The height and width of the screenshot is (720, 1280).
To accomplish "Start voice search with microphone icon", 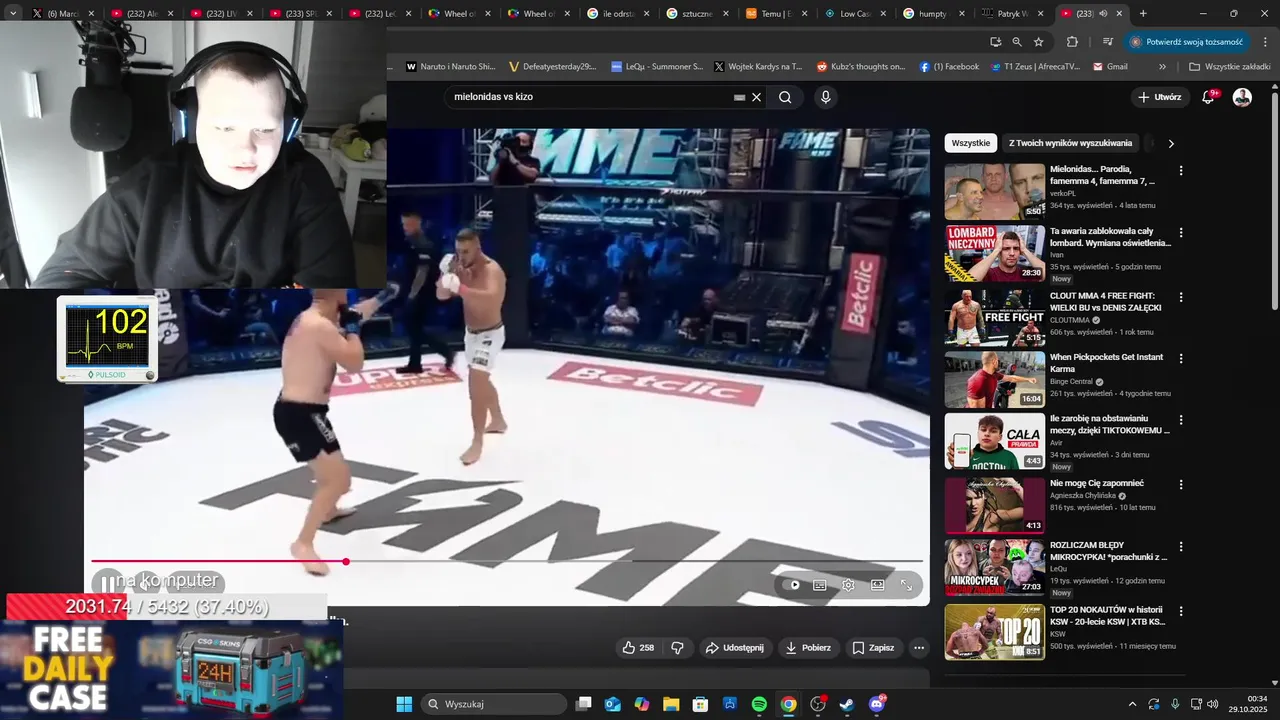I will click(825, 97).
